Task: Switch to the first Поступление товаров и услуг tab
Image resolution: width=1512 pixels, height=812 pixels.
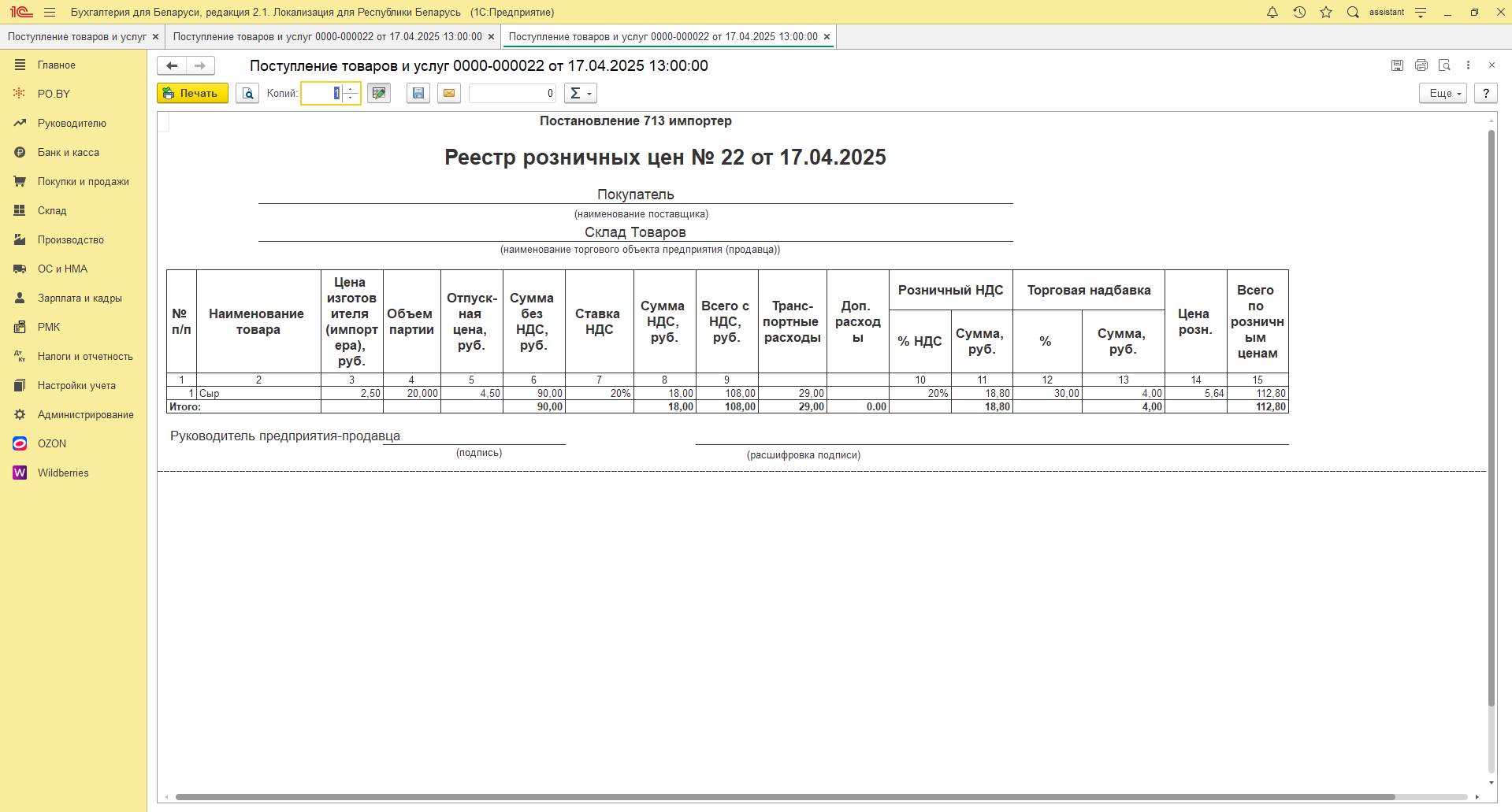Action: [x=76, y=37]
